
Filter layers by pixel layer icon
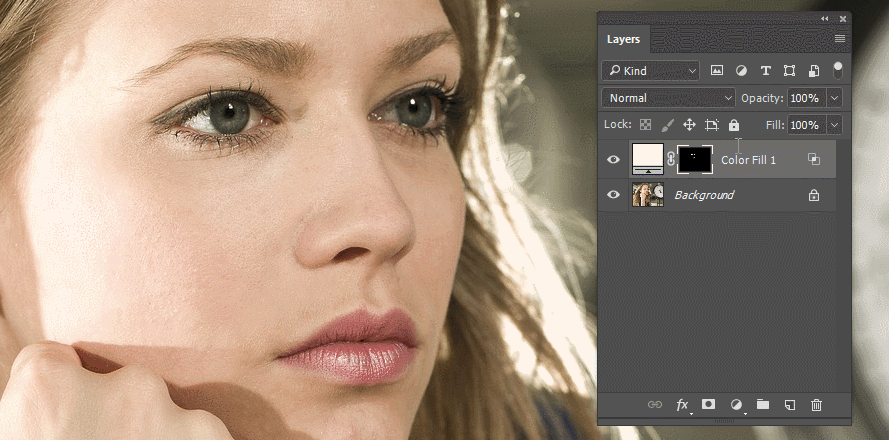click(x=717, y=71)
